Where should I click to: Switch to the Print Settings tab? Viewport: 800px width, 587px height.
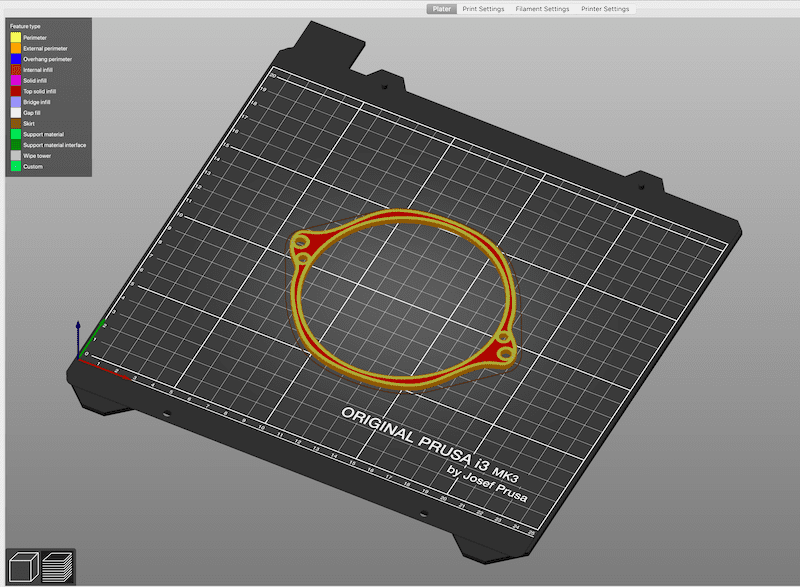click(483, 9)
